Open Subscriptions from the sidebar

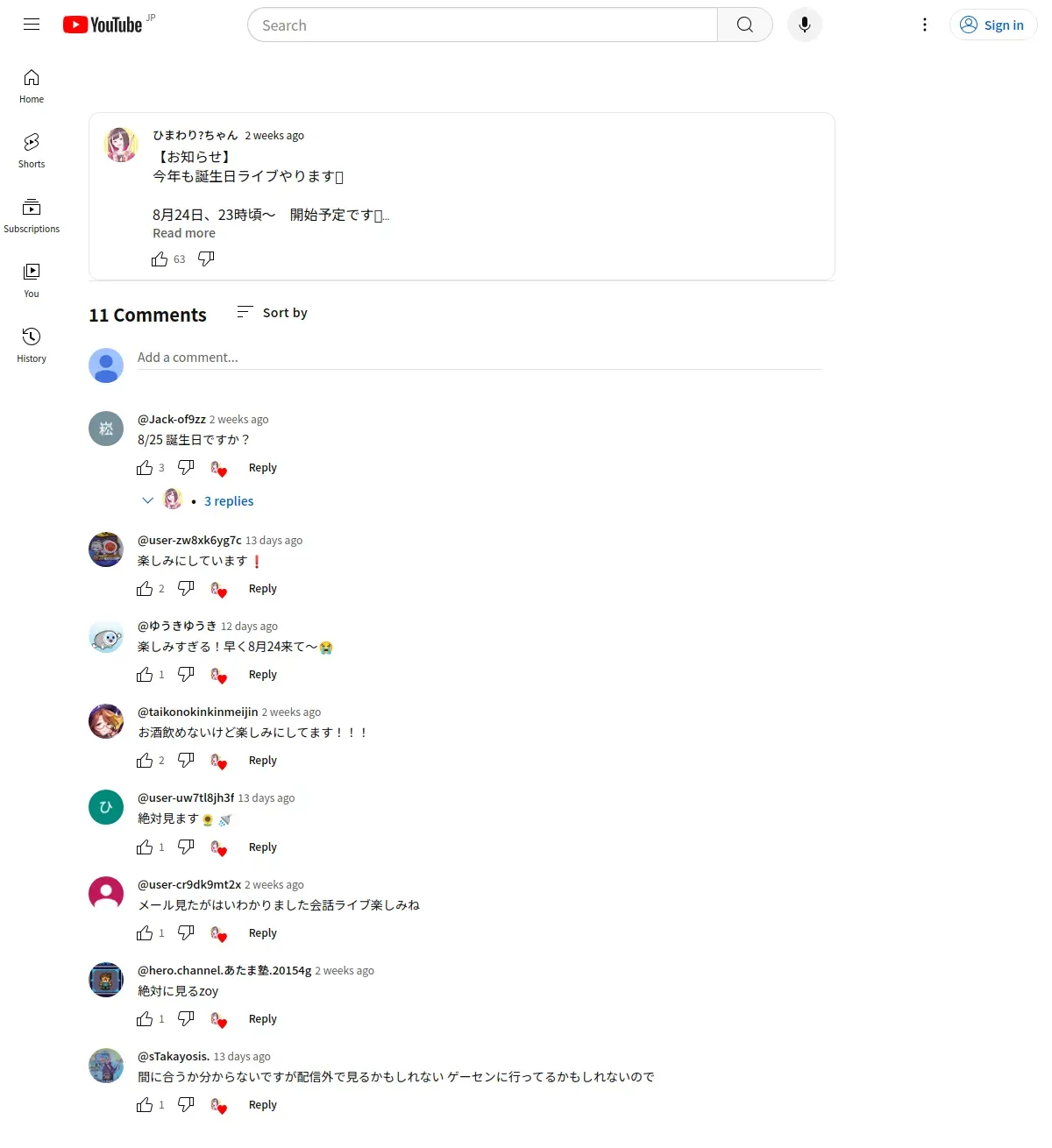tap(32, 216)
